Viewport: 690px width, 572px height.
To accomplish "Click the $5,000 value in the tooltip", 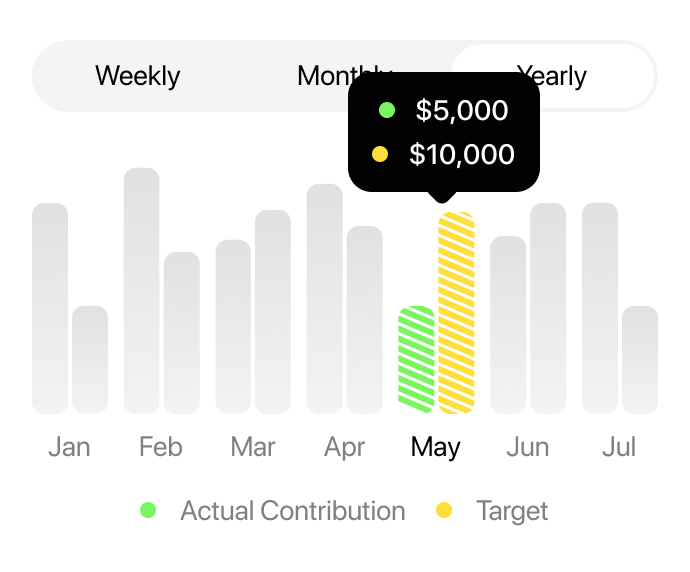I will [462, 110].
